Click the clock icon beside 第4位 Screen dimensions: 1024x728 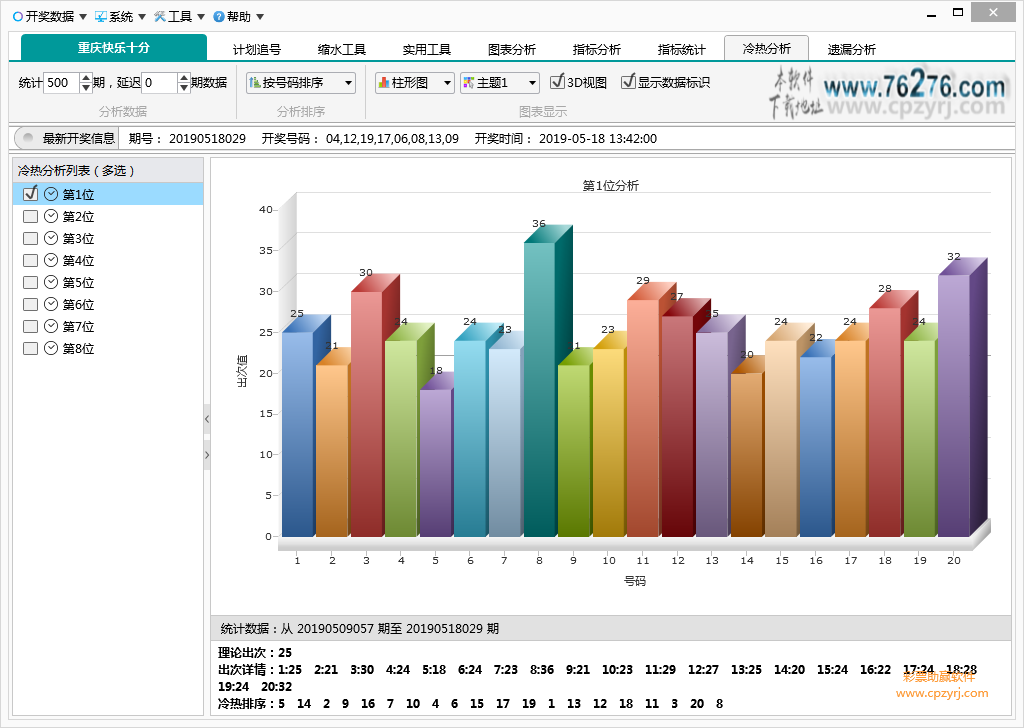tap(51, 261)
